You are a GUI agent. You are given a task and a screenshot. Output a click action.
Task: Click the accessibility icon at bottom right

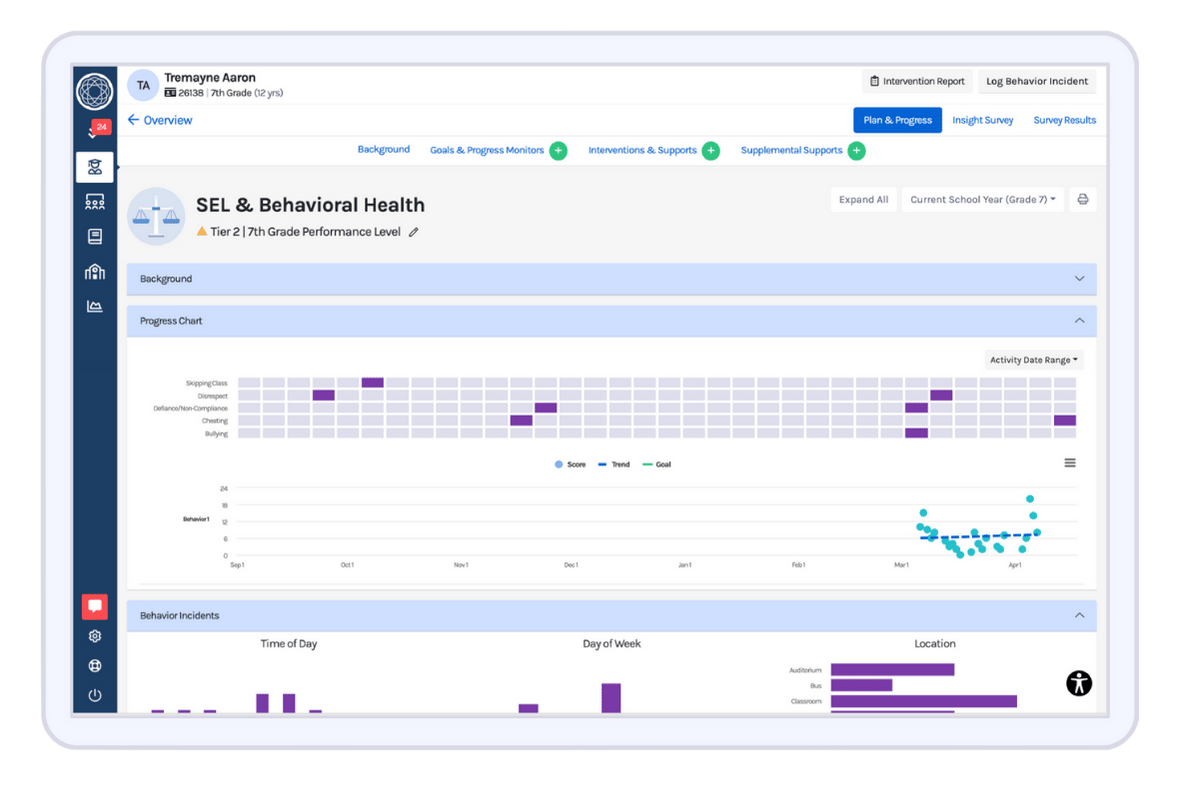[x=1079, y=683]
